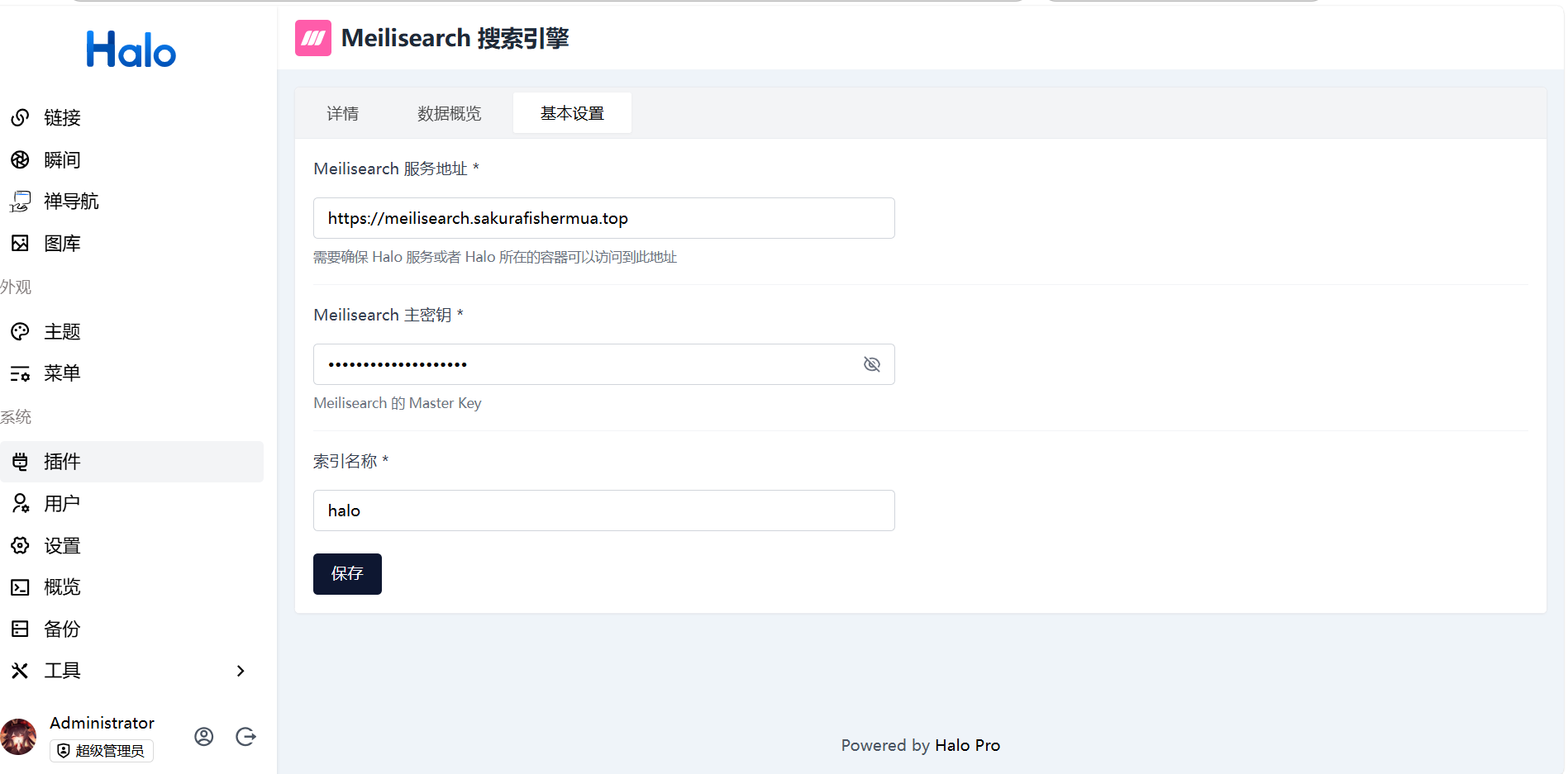
Task: Click the Meilisearch 服务地址 URL field
Action: click(603, 218)
